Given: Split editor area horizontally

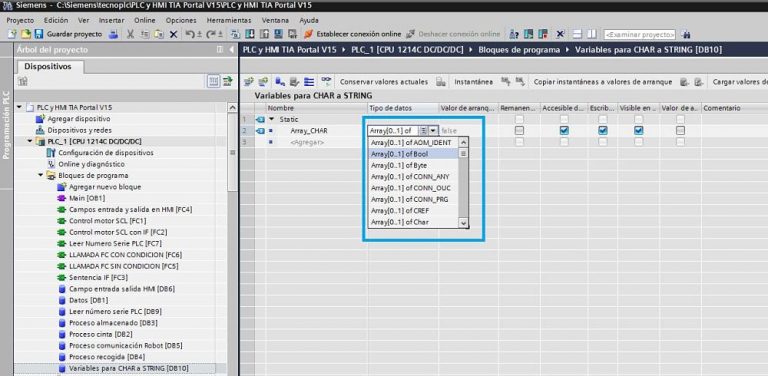Looking at the screenshot, I should 577,34.
